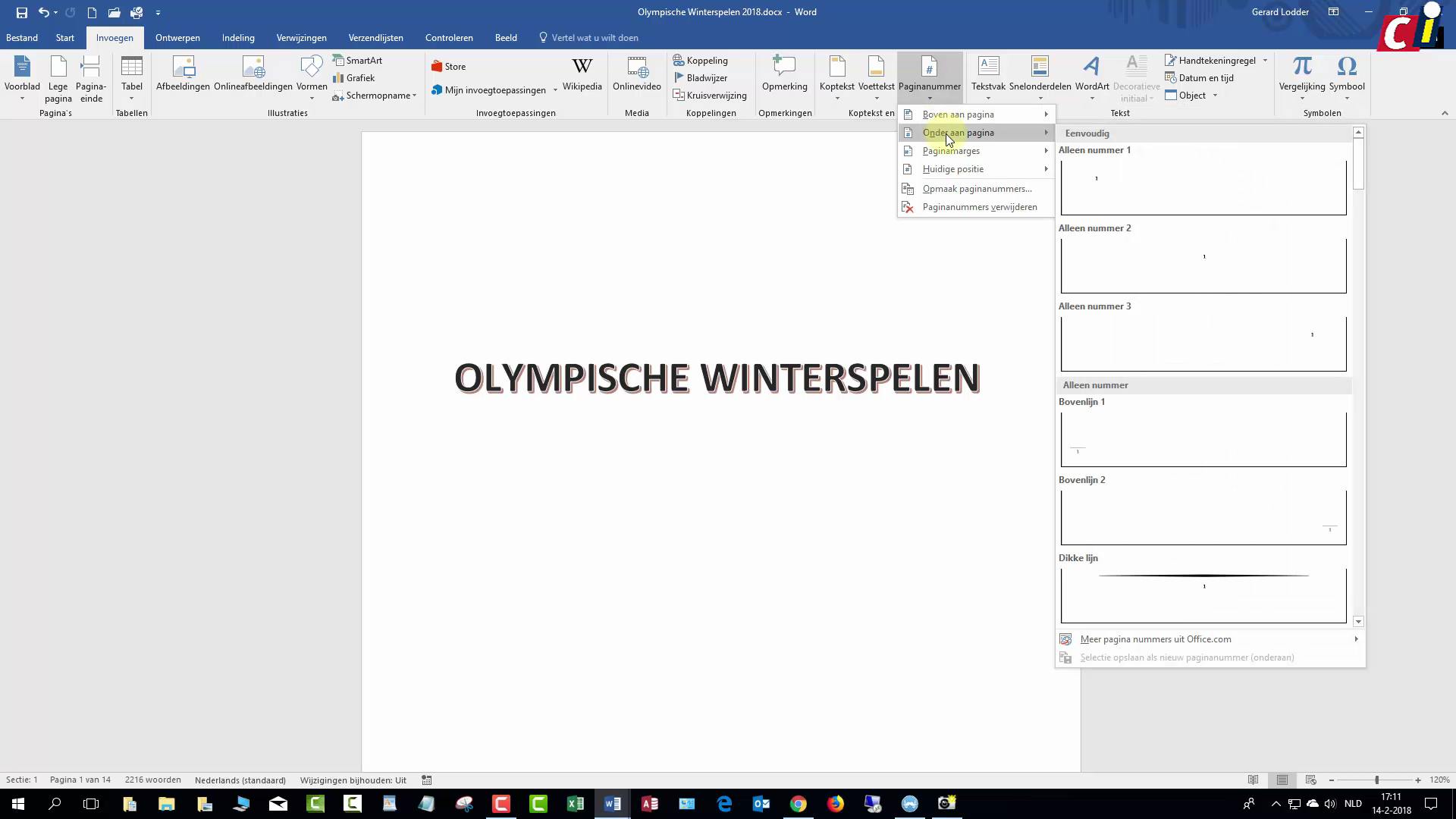Screen dimensions: 1456x819
Task: Open Opmaak paginanummers from the menu
Action: [x=976, y=188]
